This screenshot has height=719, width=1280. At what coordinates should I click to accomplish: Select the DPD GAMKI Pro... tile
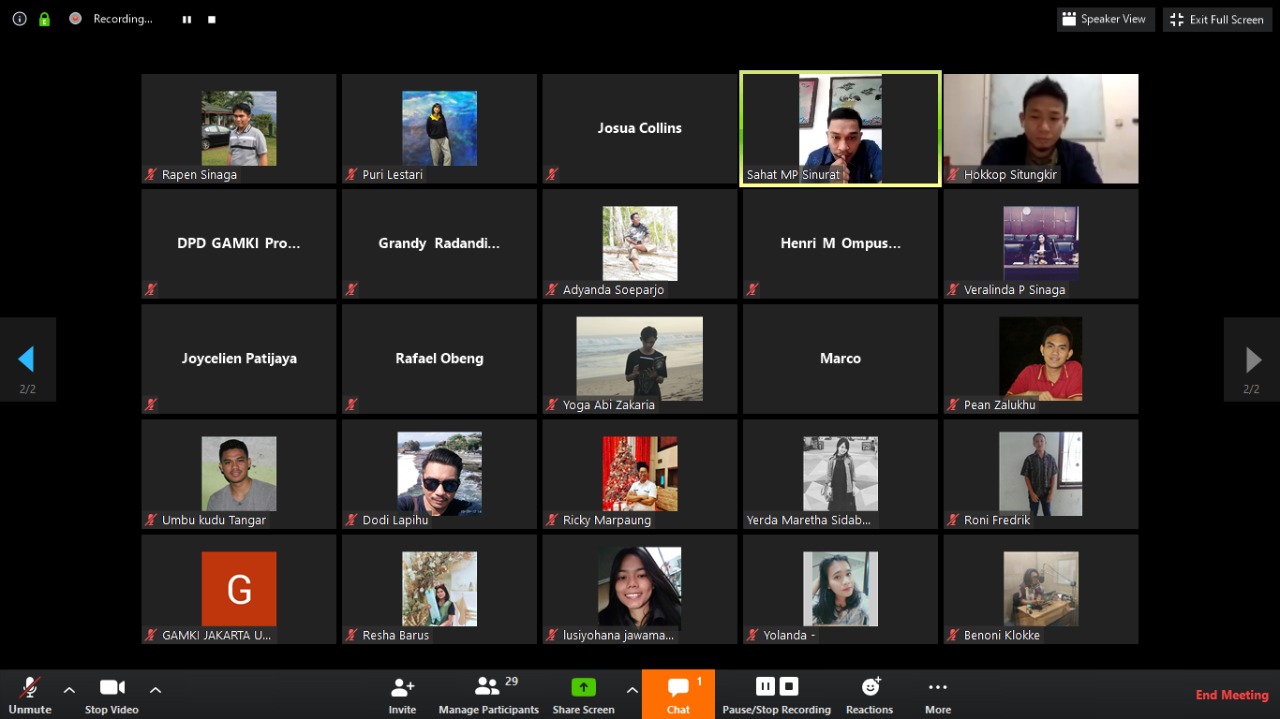[x=239, y=243]
